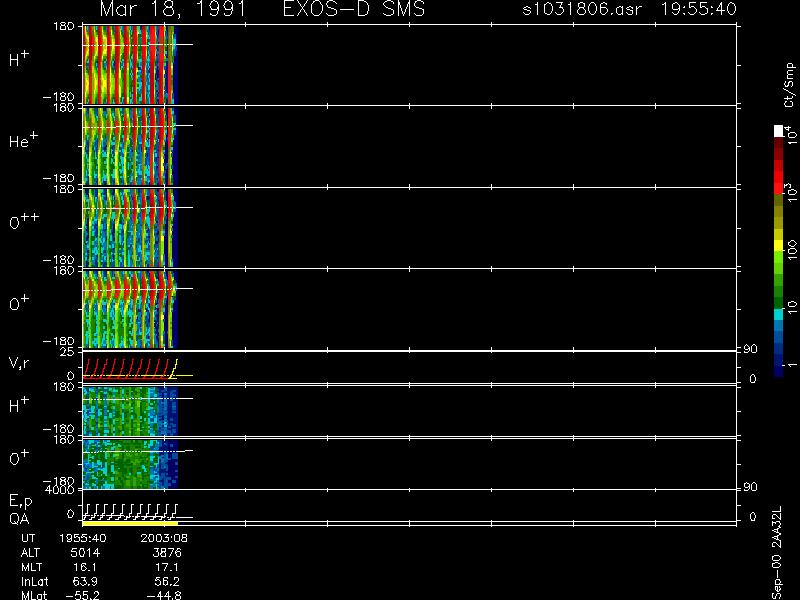This screenshot has height=600, width=800.
Task: Click the H+ label just below V,r
Action: tap(19, 405)
